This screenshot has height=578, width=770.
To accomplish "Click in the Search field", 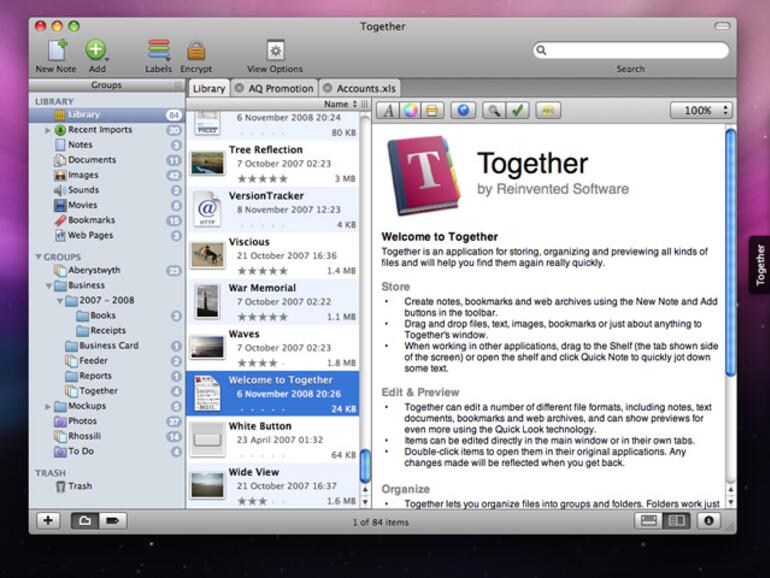I will [x=631, y=50].
